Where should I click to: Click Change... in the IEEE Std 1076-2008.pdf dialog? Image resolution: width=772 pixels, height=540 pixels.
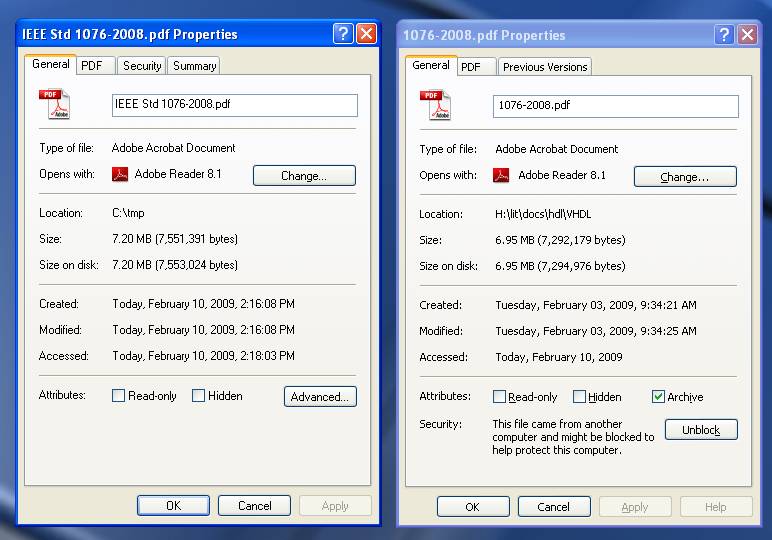304,176
